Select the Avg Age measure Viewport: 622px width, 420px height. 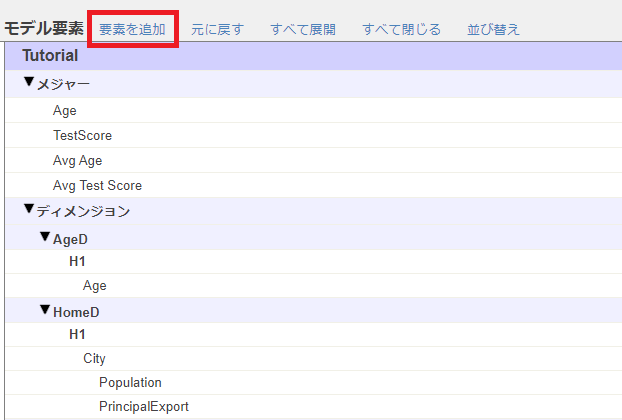click(77, 160)
